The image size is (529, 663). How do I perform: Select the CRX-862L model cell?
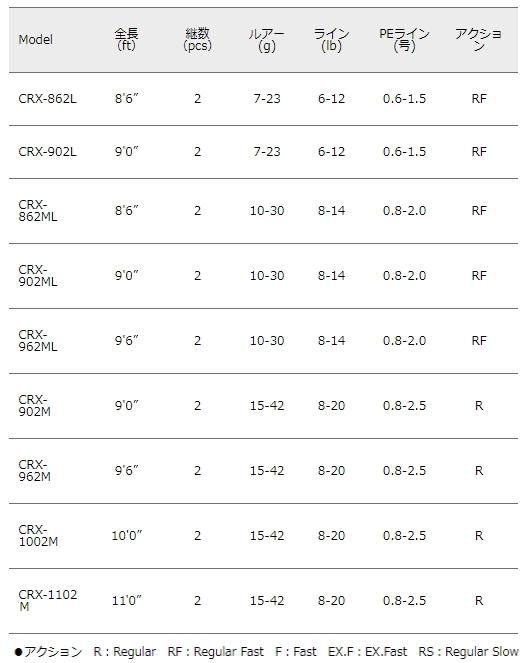(47, 99)
